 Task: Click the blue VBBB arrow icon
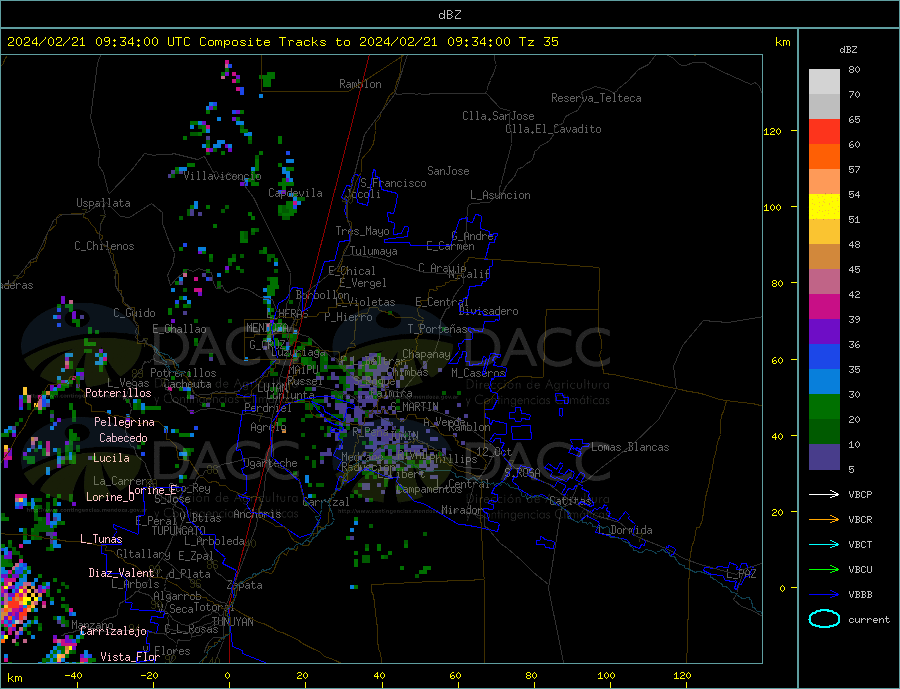pos(824,594)
